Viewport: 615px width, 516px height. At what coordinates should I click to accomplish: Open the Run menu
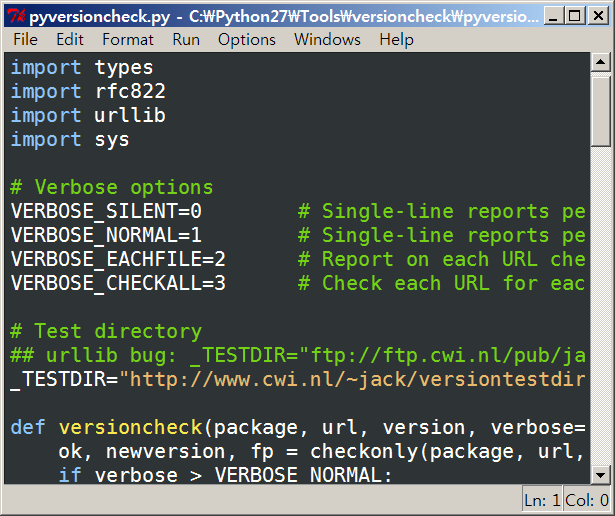pos(186,40)
